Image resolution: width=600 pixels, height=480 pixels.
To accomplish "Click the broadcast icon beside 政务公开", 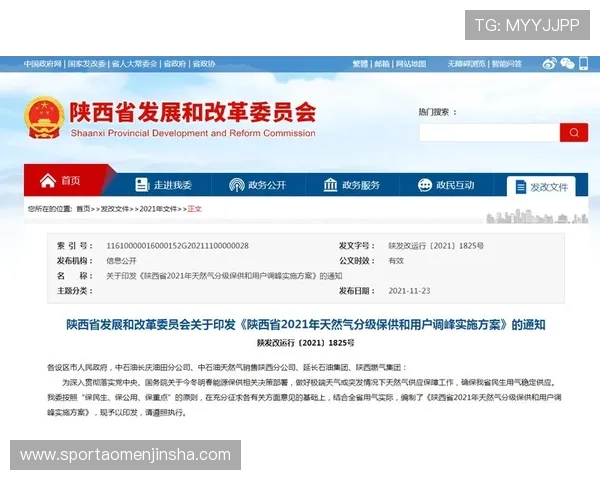I will click(x=236, y=185).
